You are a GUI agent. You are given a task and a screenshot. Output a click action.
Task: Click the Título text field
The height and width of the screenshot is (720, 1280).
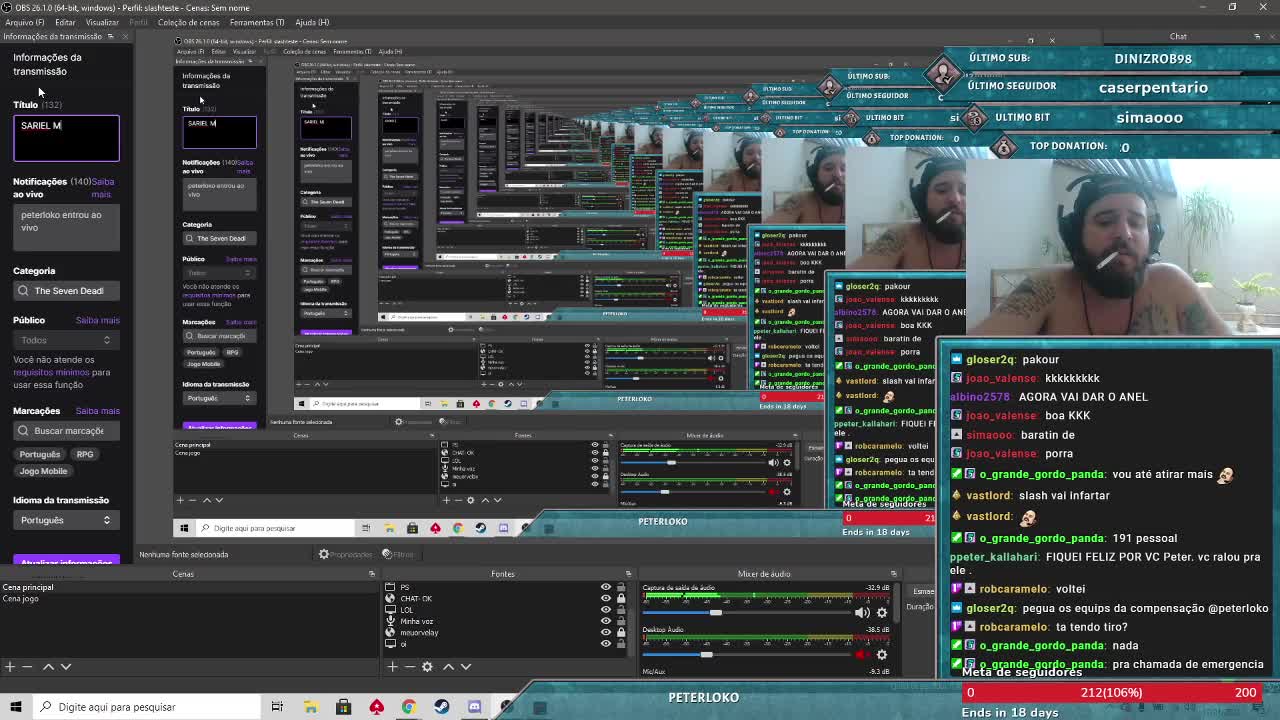click(x=66, y=138)
